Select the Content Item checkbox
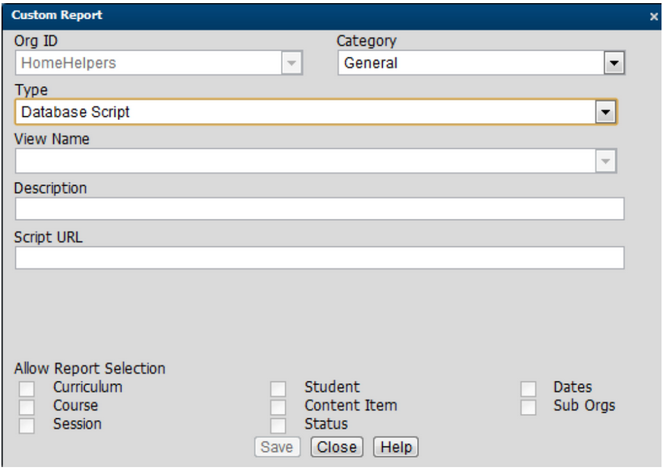 (x=278, y=407)
